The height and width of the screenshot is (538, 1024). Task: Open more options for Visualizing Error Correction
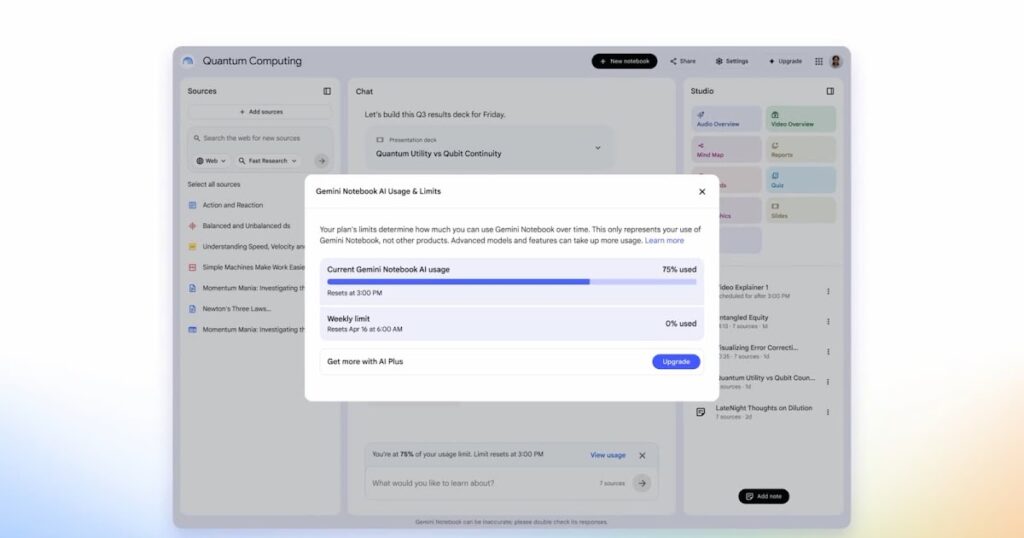pyautogui.click(x=828, y=352)
